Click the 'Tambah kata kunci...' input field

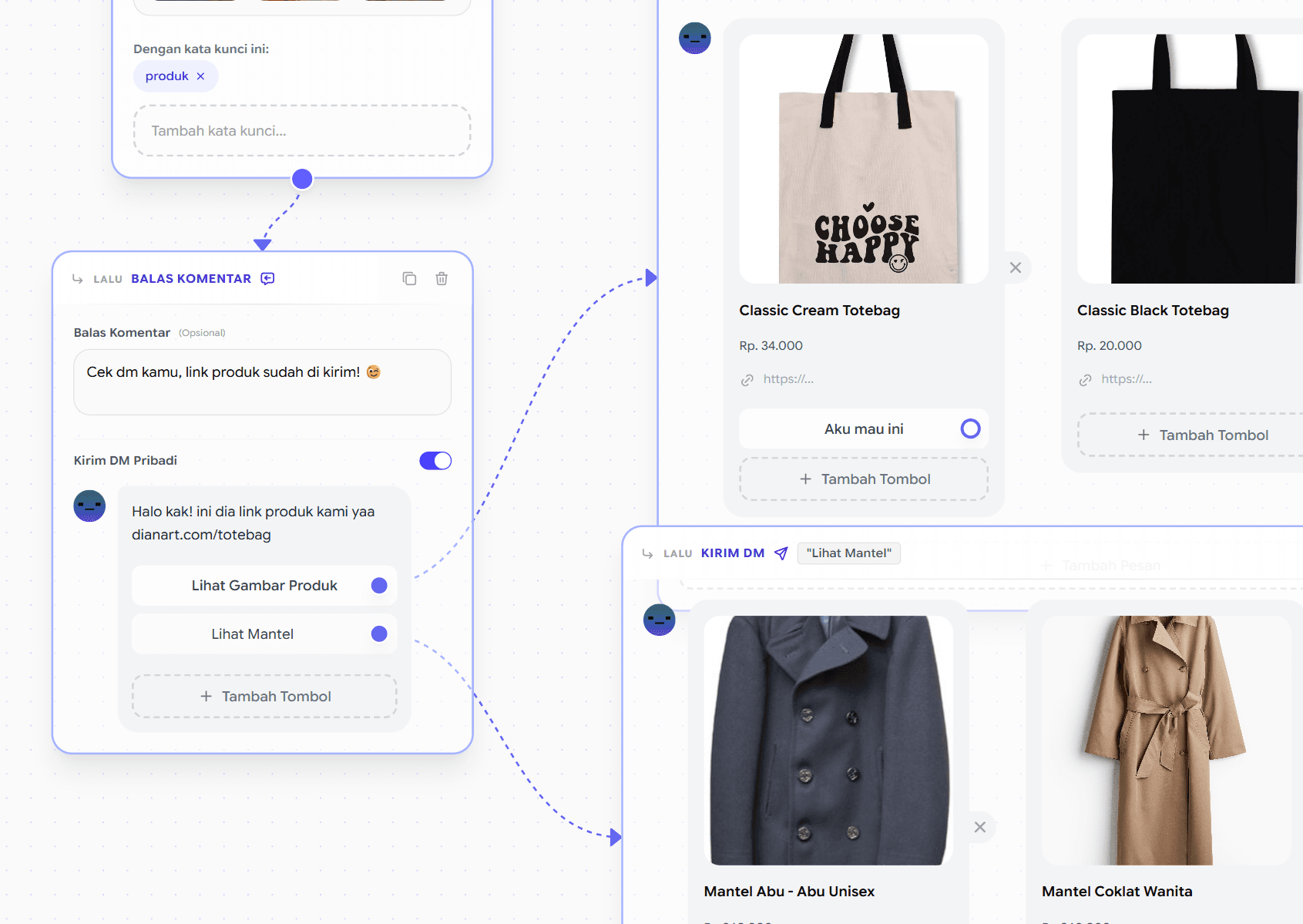tap(302, 131)
